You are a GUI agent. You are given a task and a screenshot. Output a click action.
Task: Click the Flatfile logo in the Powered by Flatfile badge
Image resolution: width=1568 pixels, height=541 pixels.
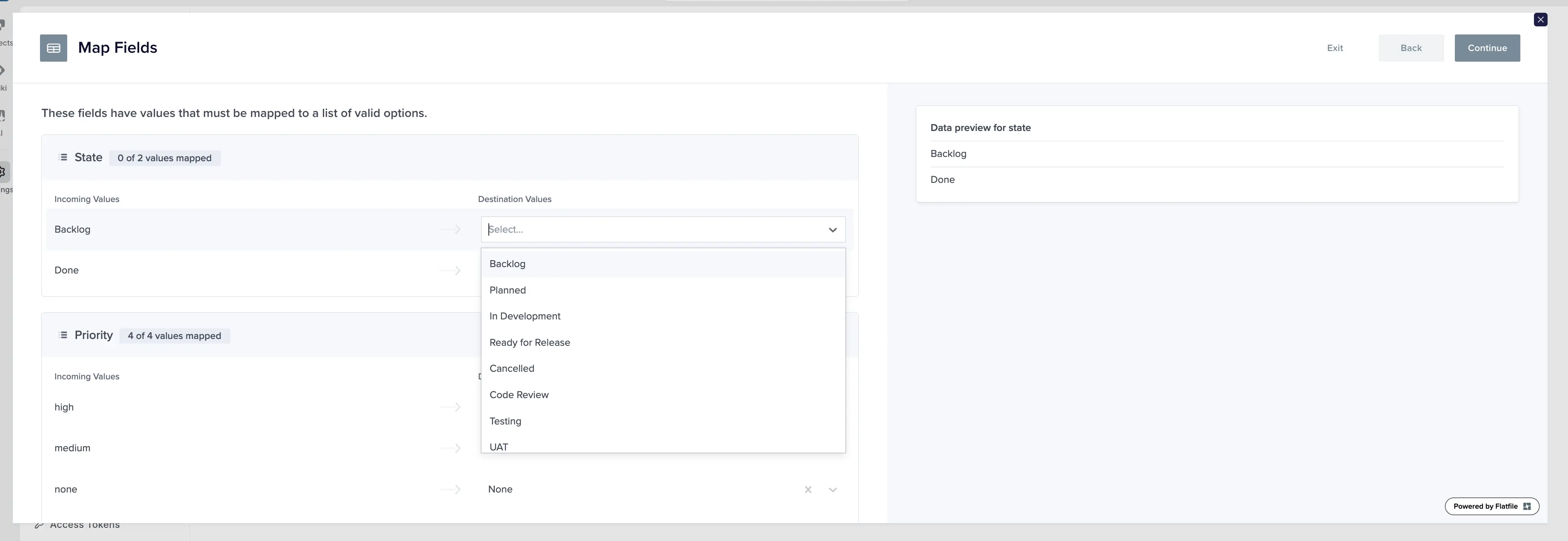click(1527, 506)
